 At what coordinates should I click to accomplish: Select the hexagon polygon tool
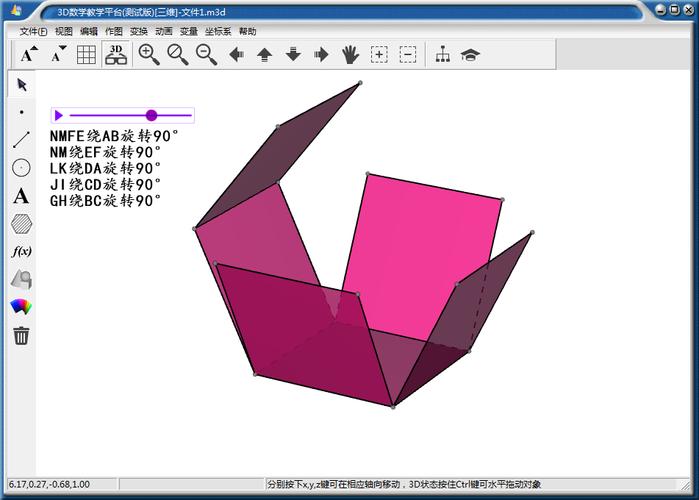click(x=22, y=224)
